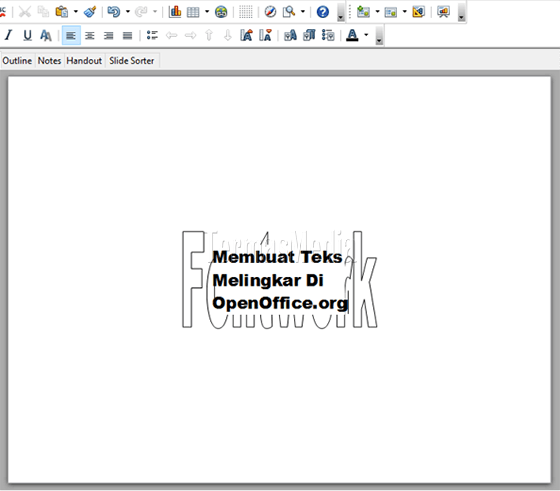560x491 pixels.
Task: Click the Copy icon
Action: (43, 12)
